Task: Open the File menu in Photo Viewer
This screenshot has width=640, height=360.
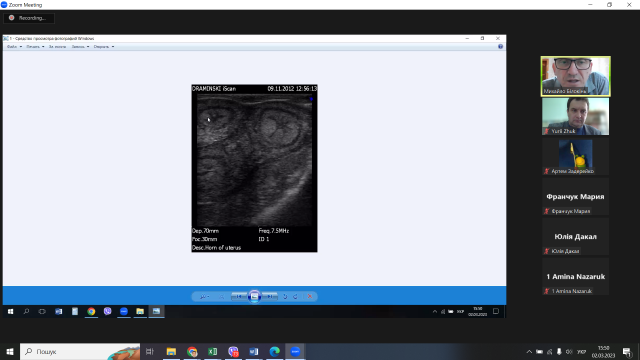Action: point(14,47)
